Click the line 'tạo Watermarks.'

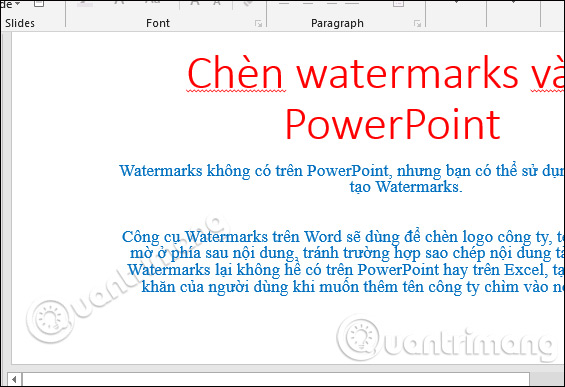(x=406, y=187)
